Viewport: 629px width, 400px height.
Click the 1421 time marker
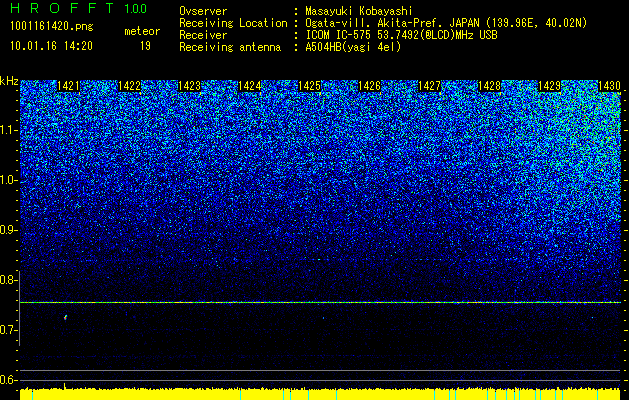(68, 86)
